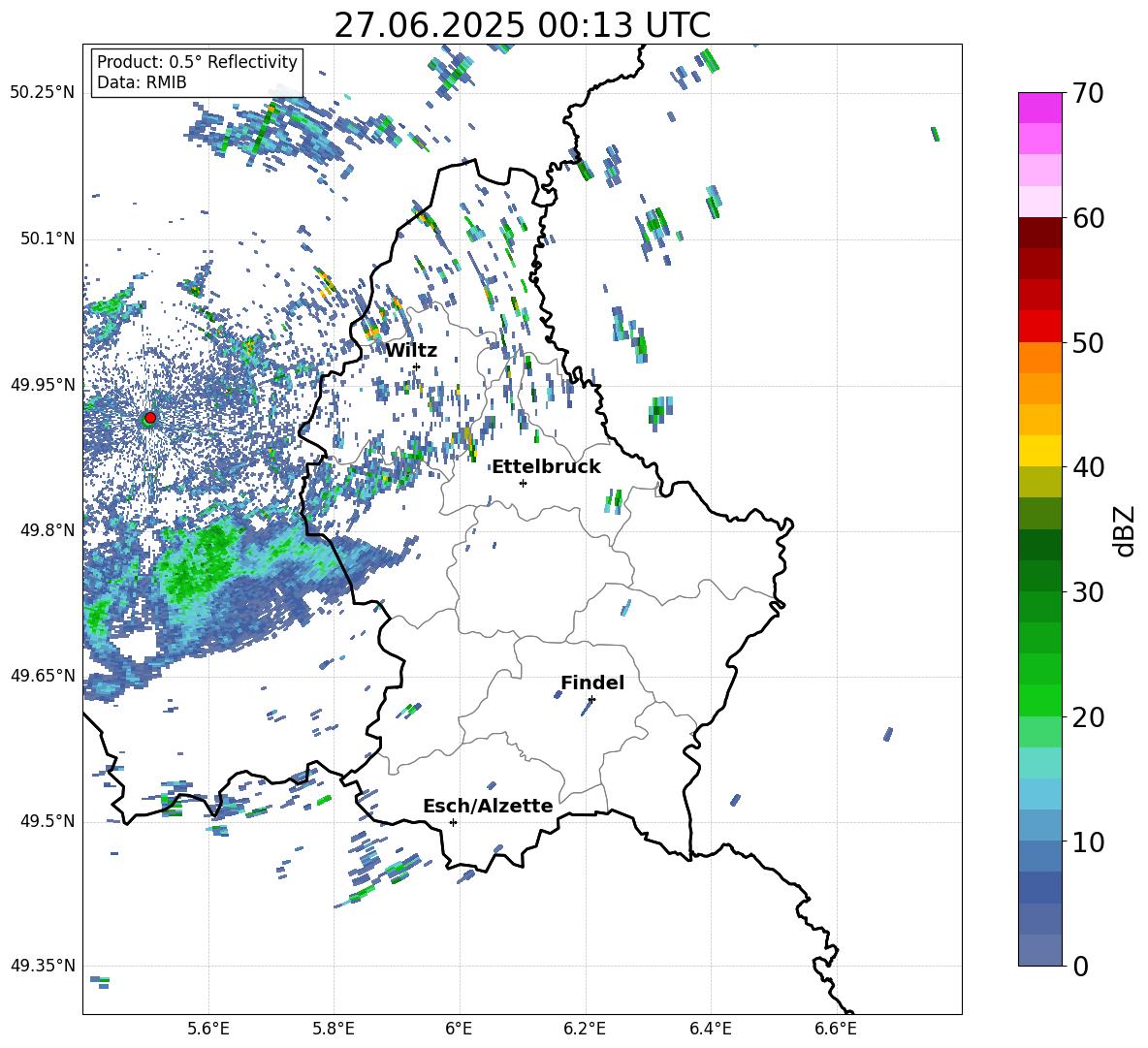Screen dimensions: 1148x1048
Task: Click the Wiltz station cross marker
Action: coord(417,366)
